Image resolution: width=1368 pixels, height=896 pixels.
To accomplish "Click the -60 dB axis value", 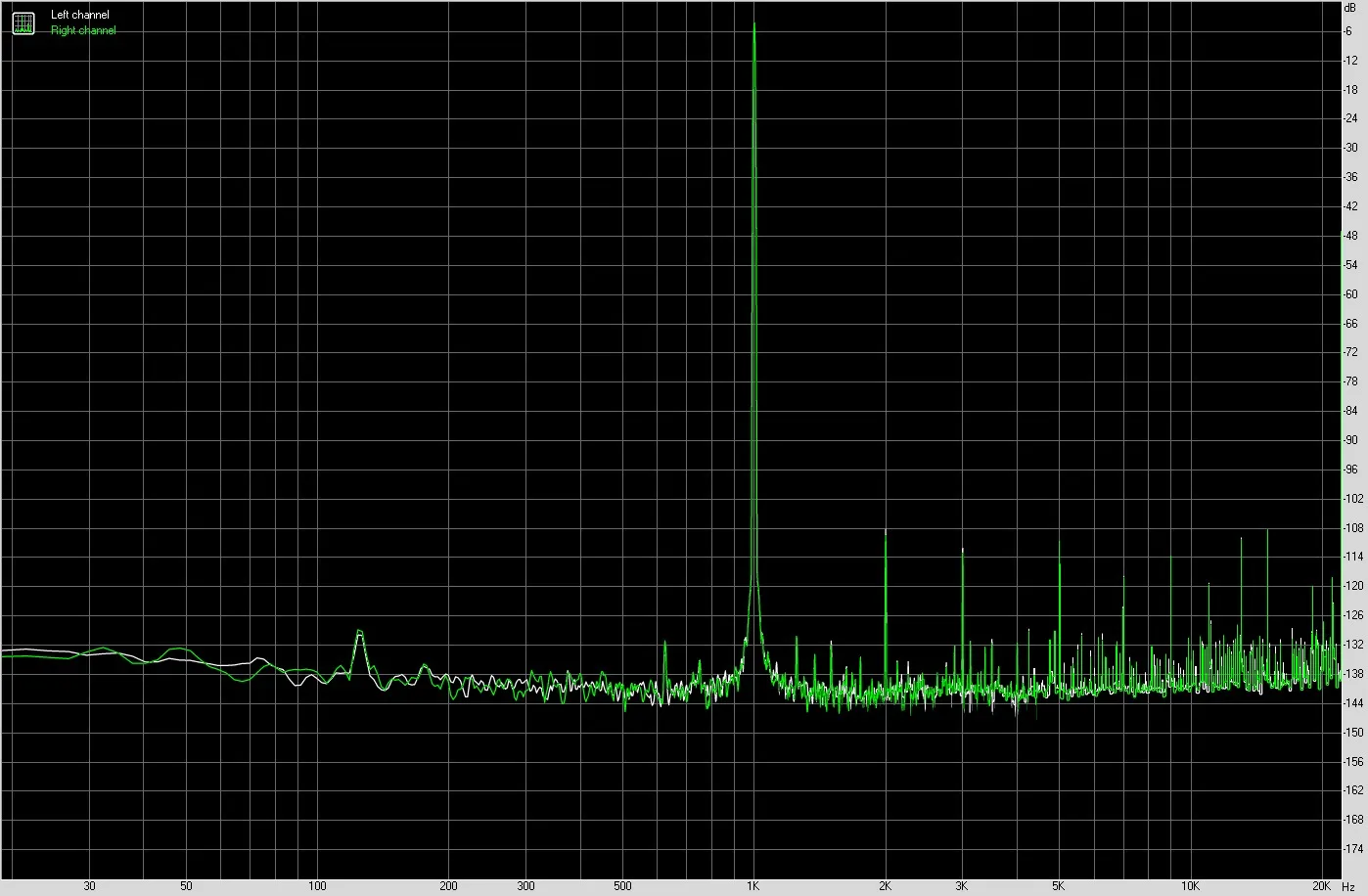I will point(1351,294).
